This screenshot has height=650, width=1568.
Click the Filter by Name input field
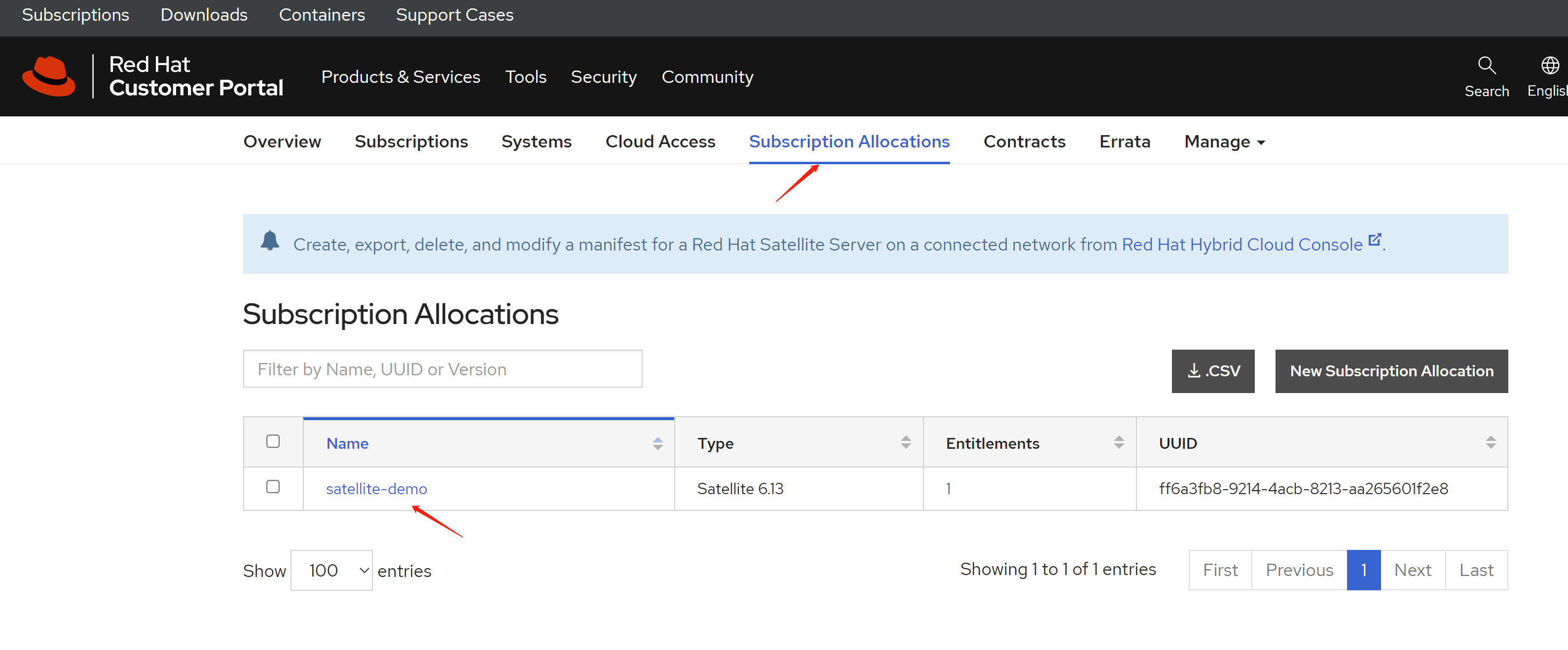click(442, 369)
